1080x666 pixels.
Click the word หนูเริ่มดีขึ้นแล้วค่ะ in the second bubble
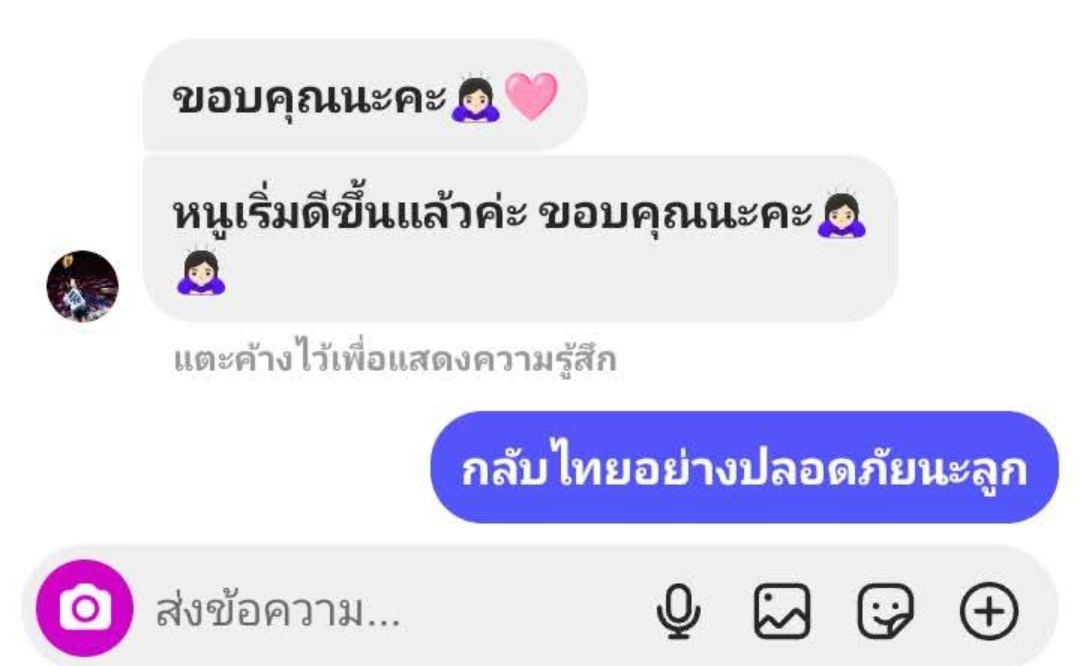pyautogui.click(x=350, y=214)
